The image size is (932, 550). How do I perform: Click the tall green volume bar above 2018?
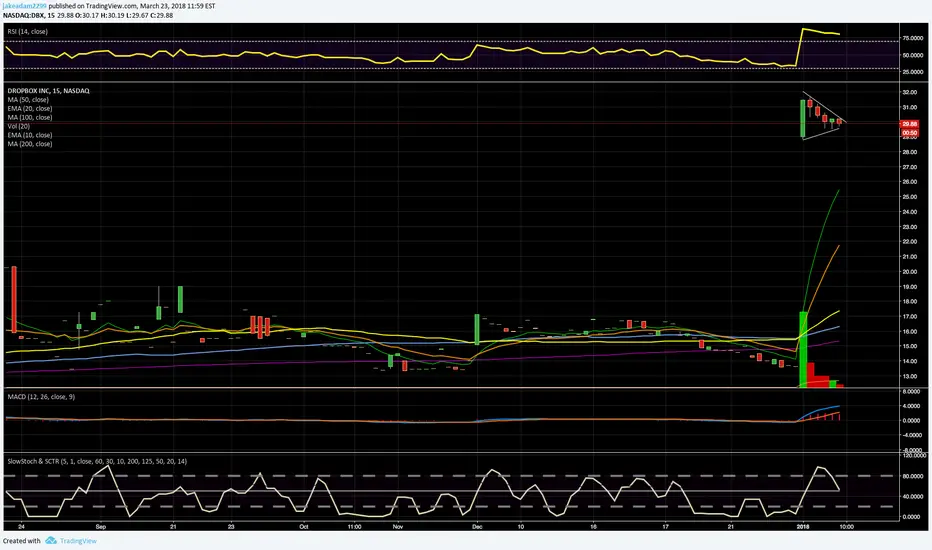[803, 349]
